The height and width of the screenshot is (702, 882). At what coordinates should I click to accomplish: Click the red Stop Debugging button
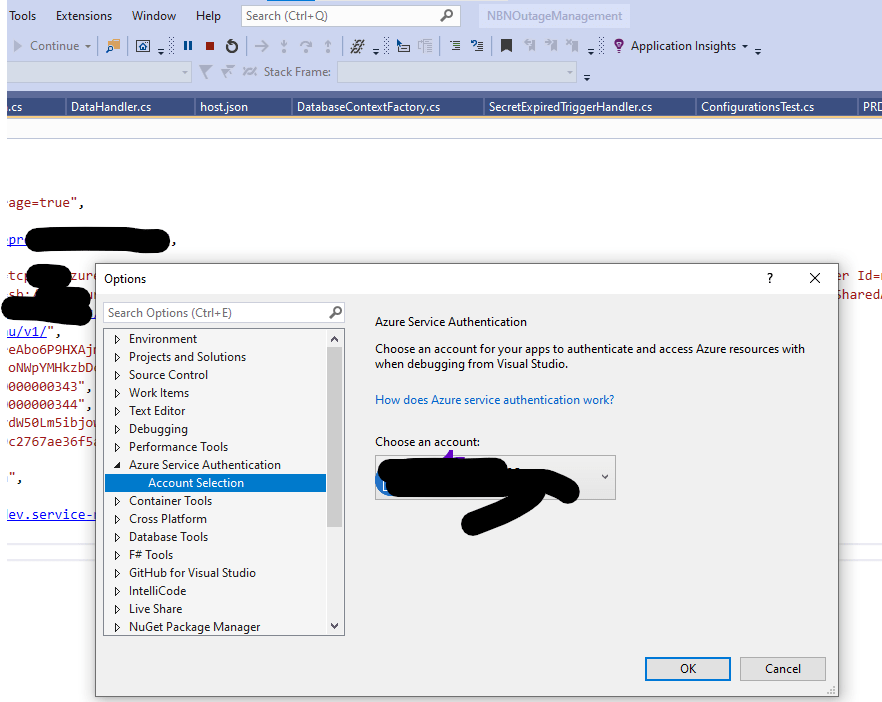210,46
